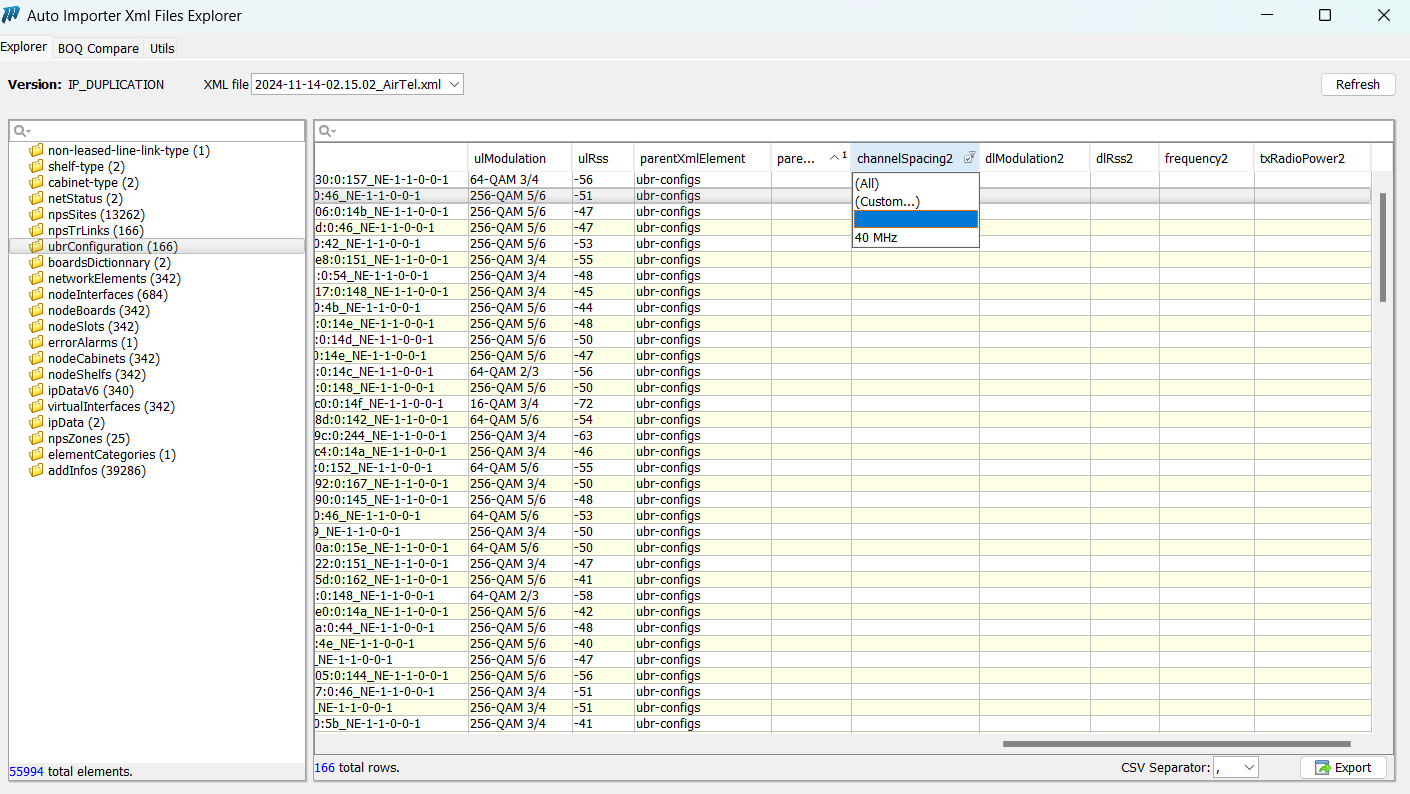The image size is (1410, 794).
Task: Click the magnifier icon above the data table
Action: click(326, 130)
